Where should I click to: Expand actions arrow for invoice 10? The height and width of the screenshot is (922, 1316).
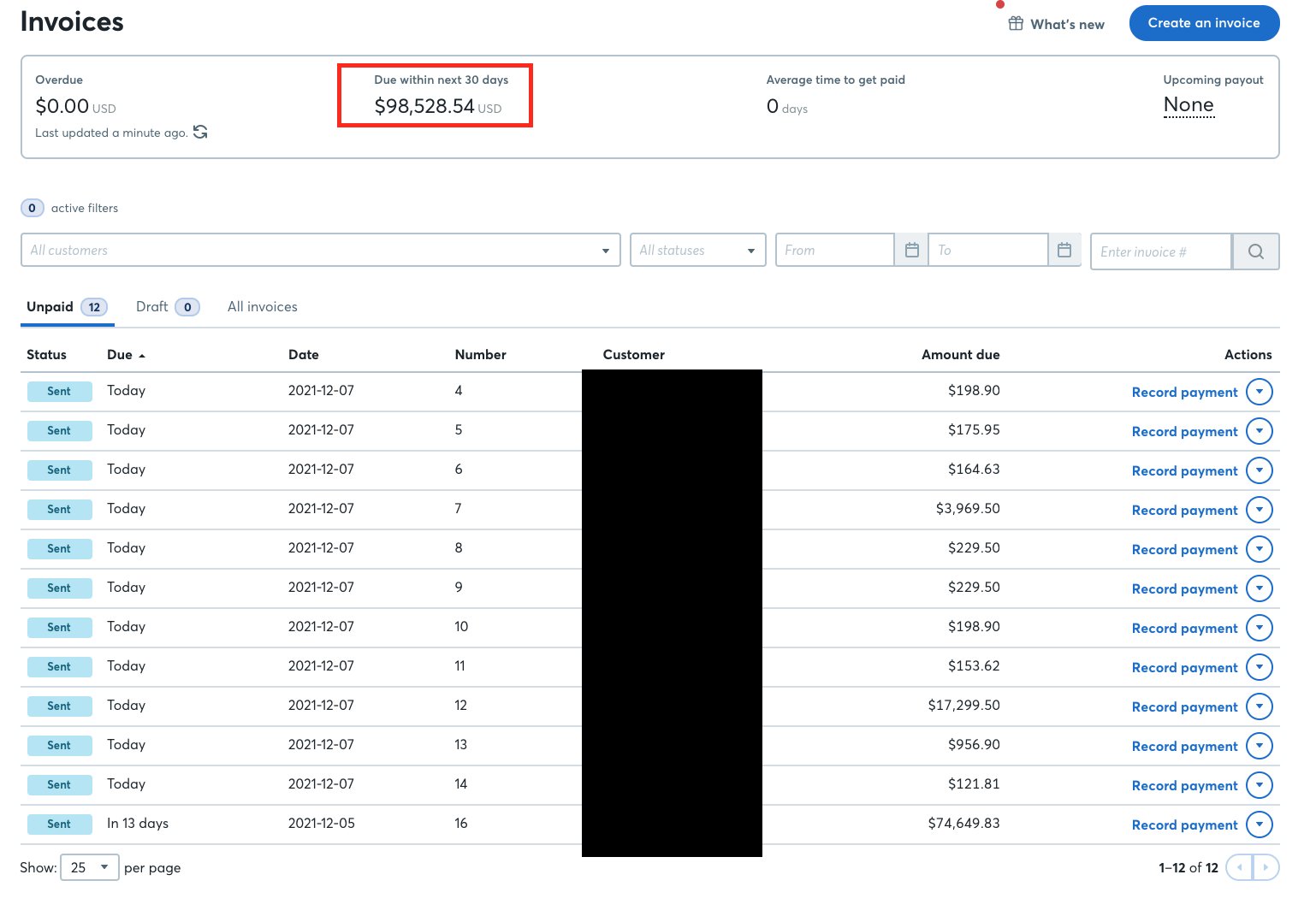click(1260, 628)
